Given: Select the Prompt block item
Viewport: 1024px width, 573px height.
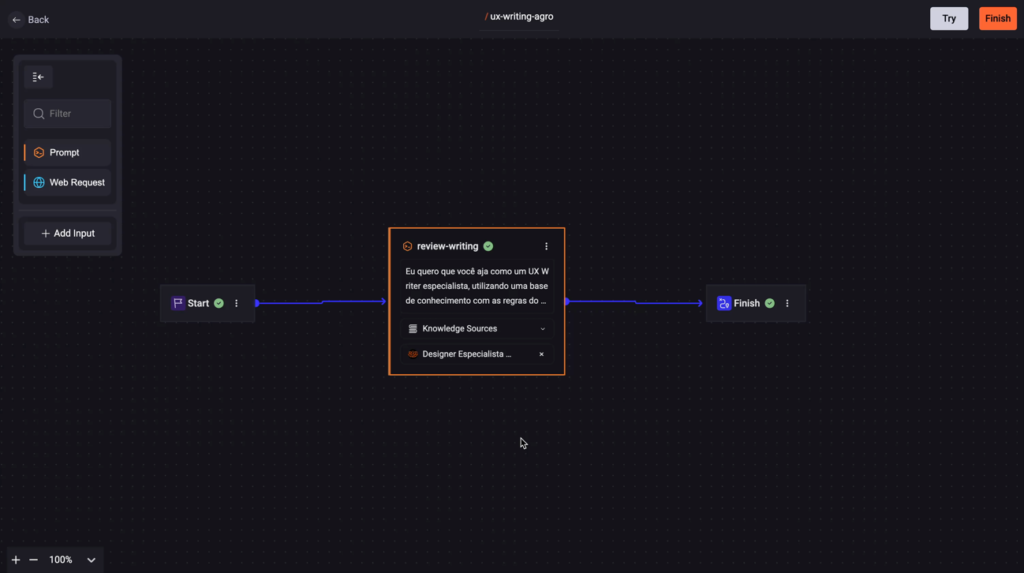Looking at the screenshot, I should click(67, 152).
